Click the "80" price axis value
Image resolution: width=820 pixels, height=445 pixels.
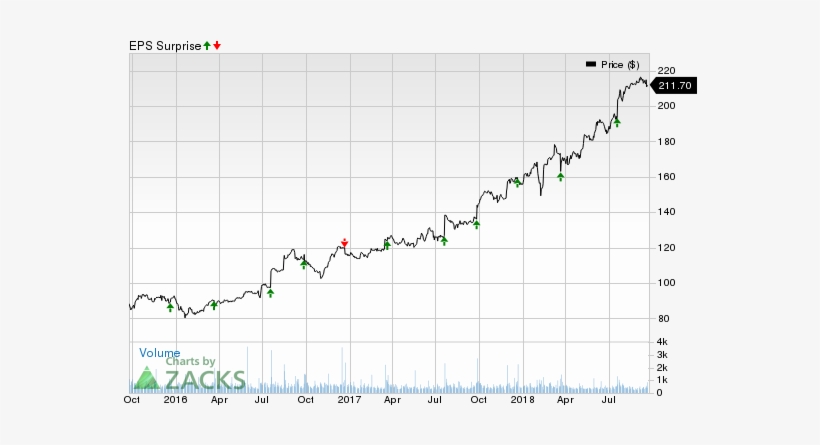[x=663, y=318]
